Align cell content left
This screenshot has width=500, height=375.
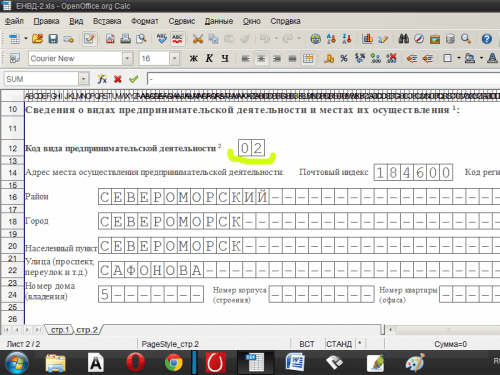(245, 59)
